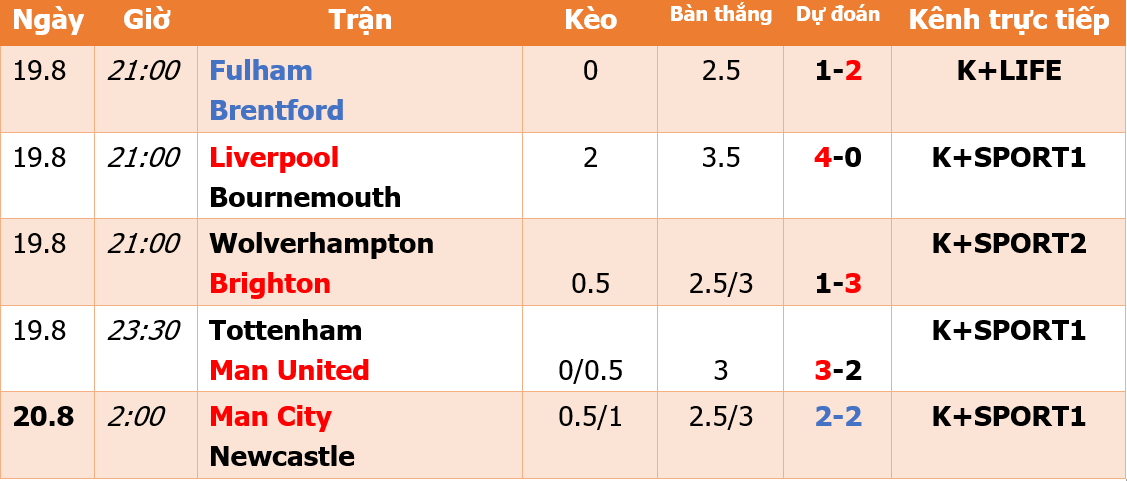
Task: Click the 2-2 prediction score
Action: tap(838, 417)
